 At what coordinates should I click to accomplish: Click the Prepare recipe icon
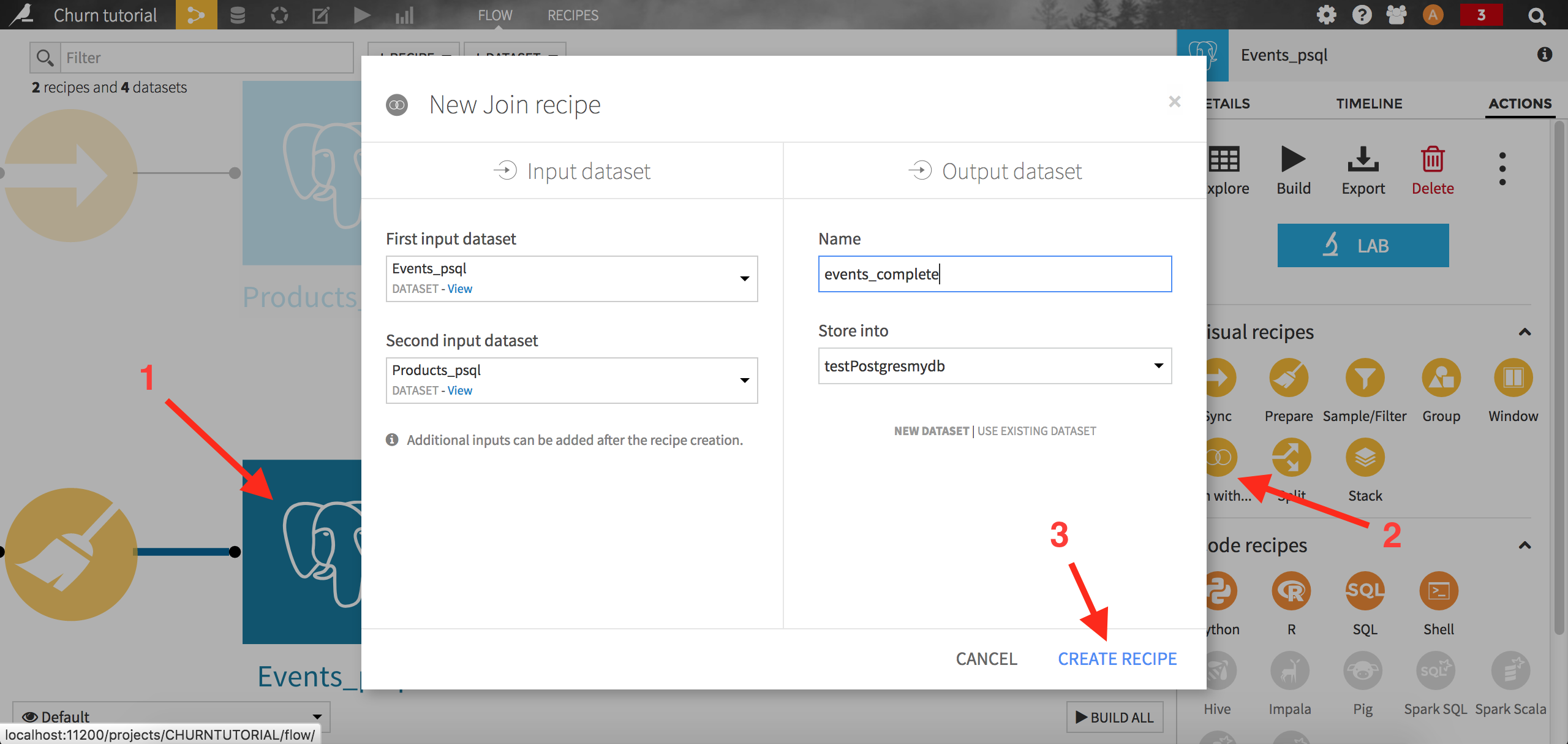point(1289,378)
